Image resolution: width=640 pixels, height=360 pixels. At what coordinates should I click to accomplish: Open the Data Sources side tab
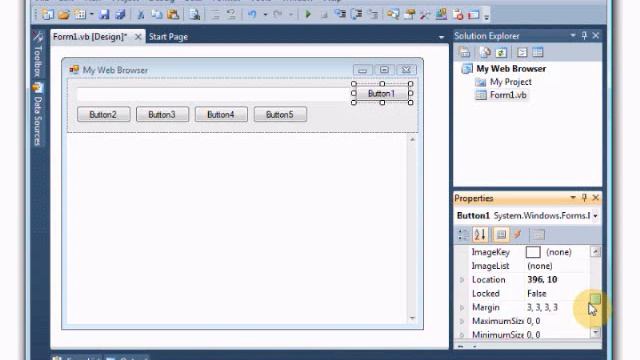pos(38,115)
